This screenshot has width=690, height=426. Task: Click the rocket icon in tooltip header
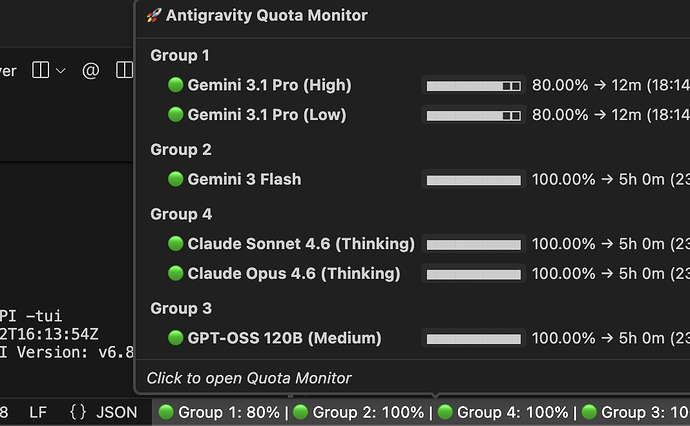154,15
